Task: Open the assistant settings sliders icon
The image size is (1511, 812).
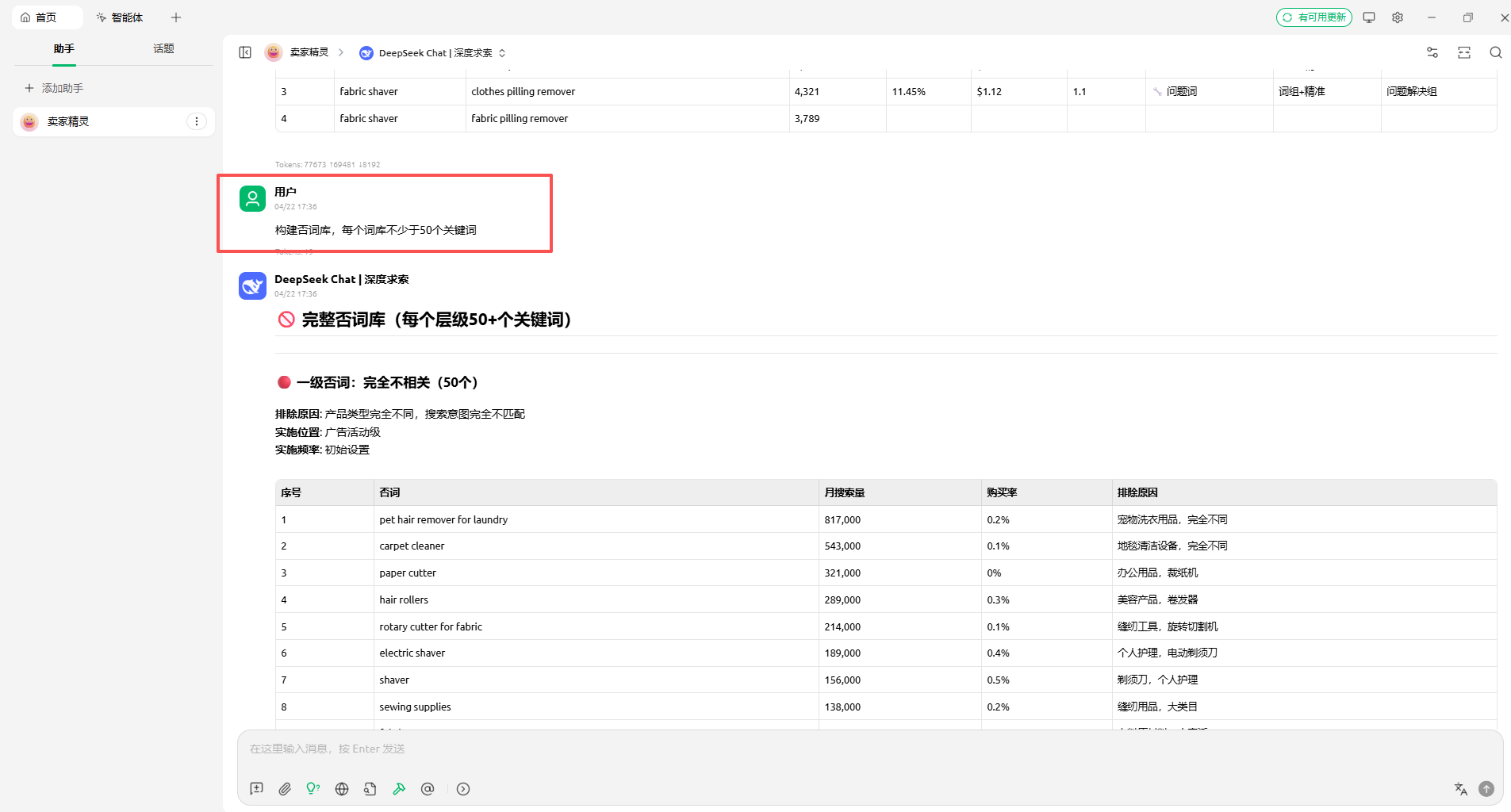Action: (1432, 52)
